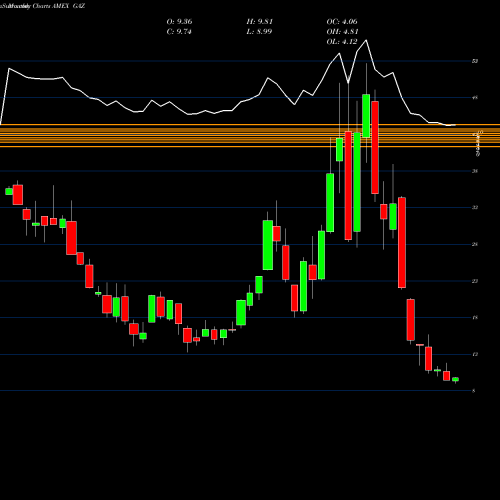Click the open price "O: 9.36"

coord(179,22)
